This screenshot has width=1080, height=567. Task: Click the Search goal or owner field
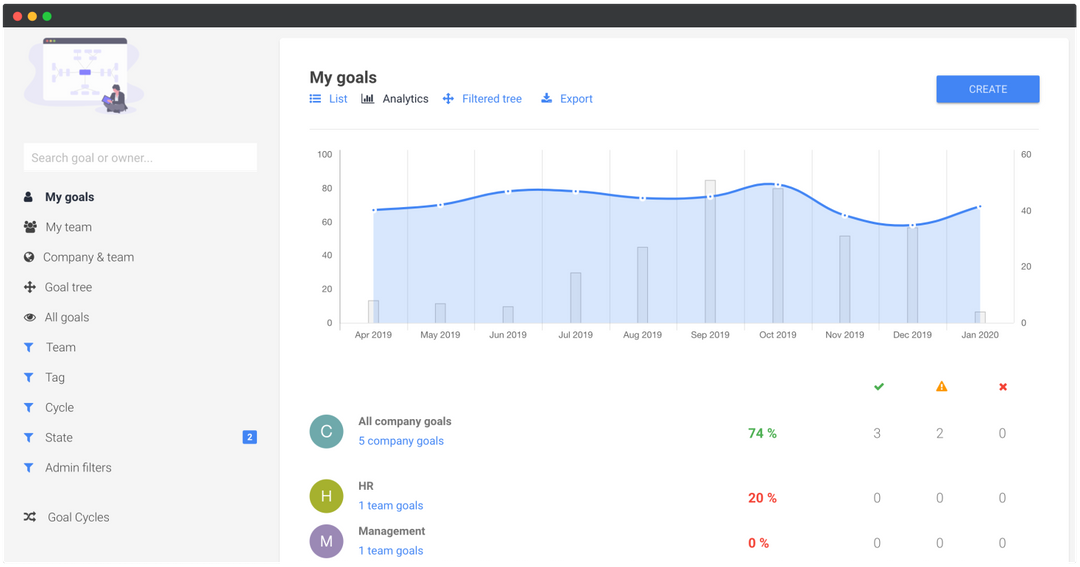[140, 157]
